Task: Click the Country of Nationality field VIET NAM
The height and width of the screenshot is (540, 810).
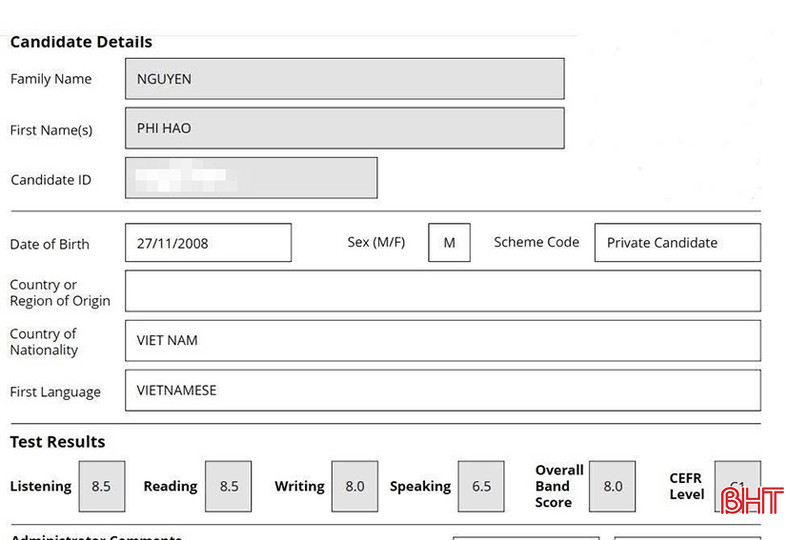Action: (x=442, y=340)
